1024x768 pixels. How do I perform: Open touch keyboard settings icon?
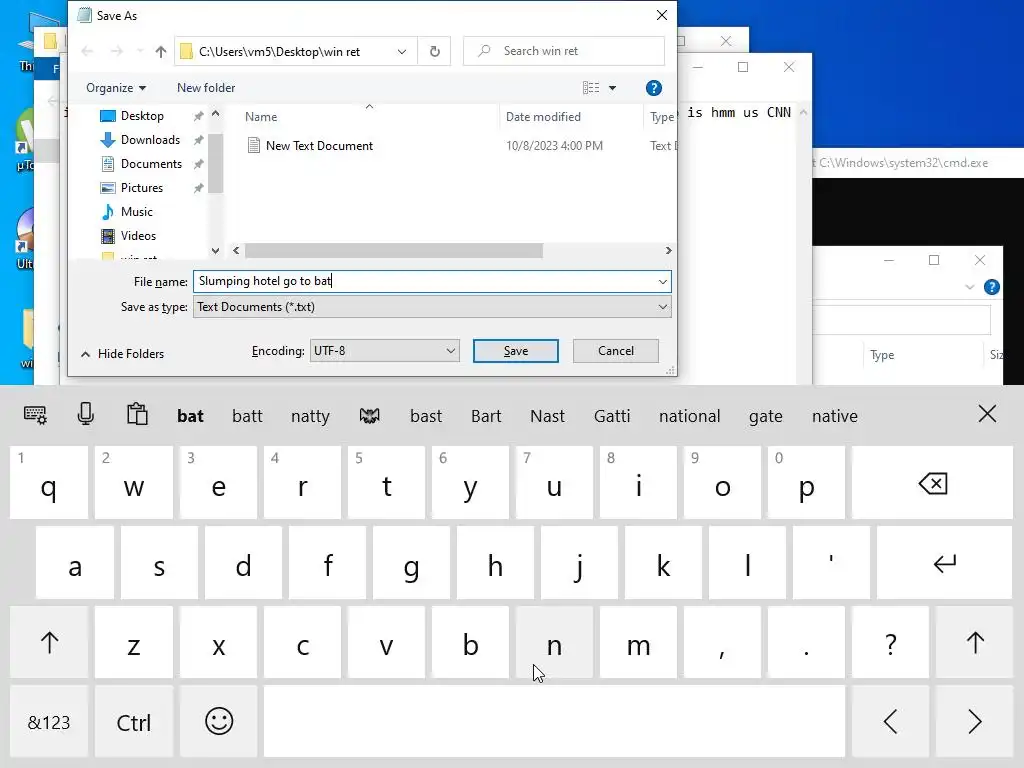click(35, 415)
